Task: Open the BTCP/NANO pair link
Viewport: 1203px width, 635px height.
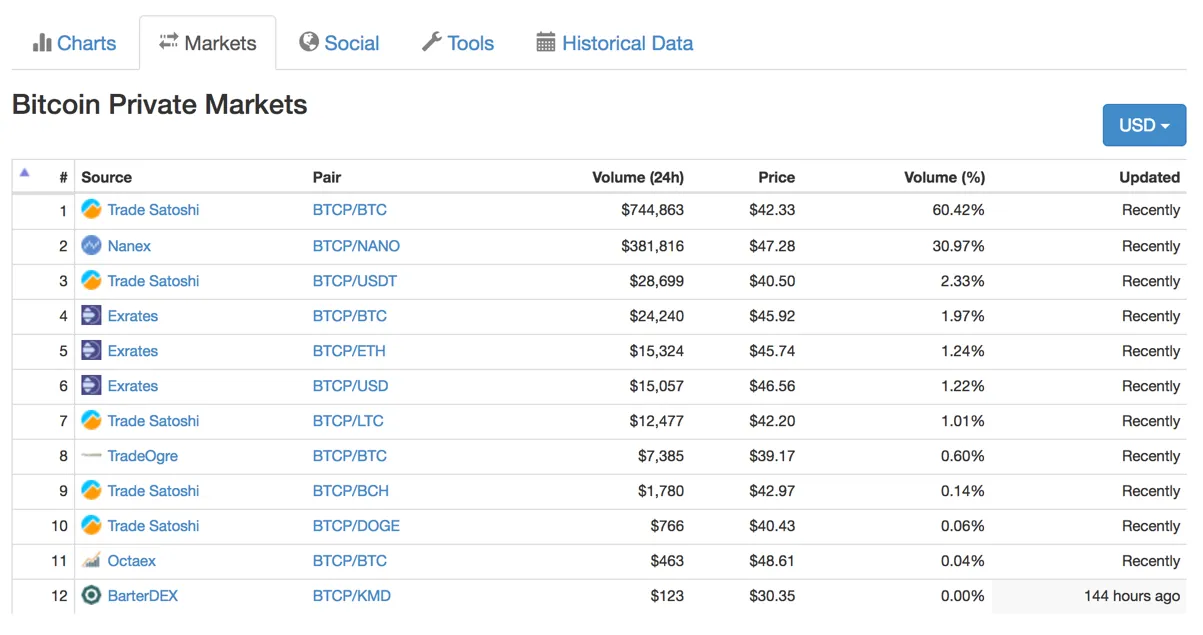Action: [x=356, y=246]
